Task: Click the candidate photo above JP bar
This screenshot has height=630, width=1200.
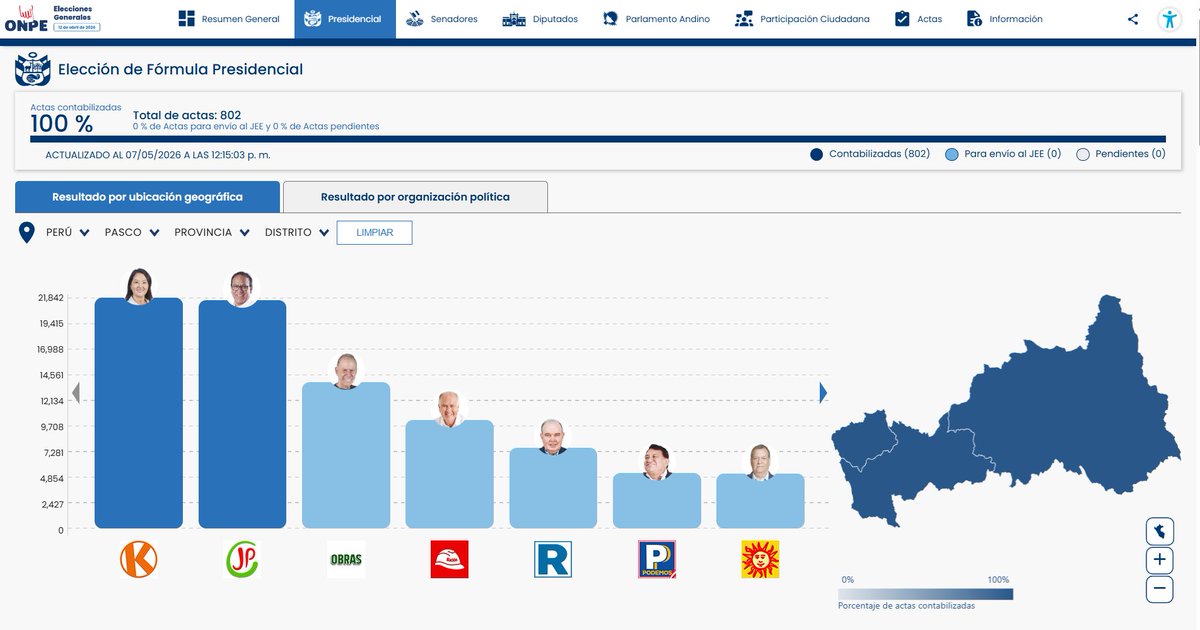Action: click(242, 288)
